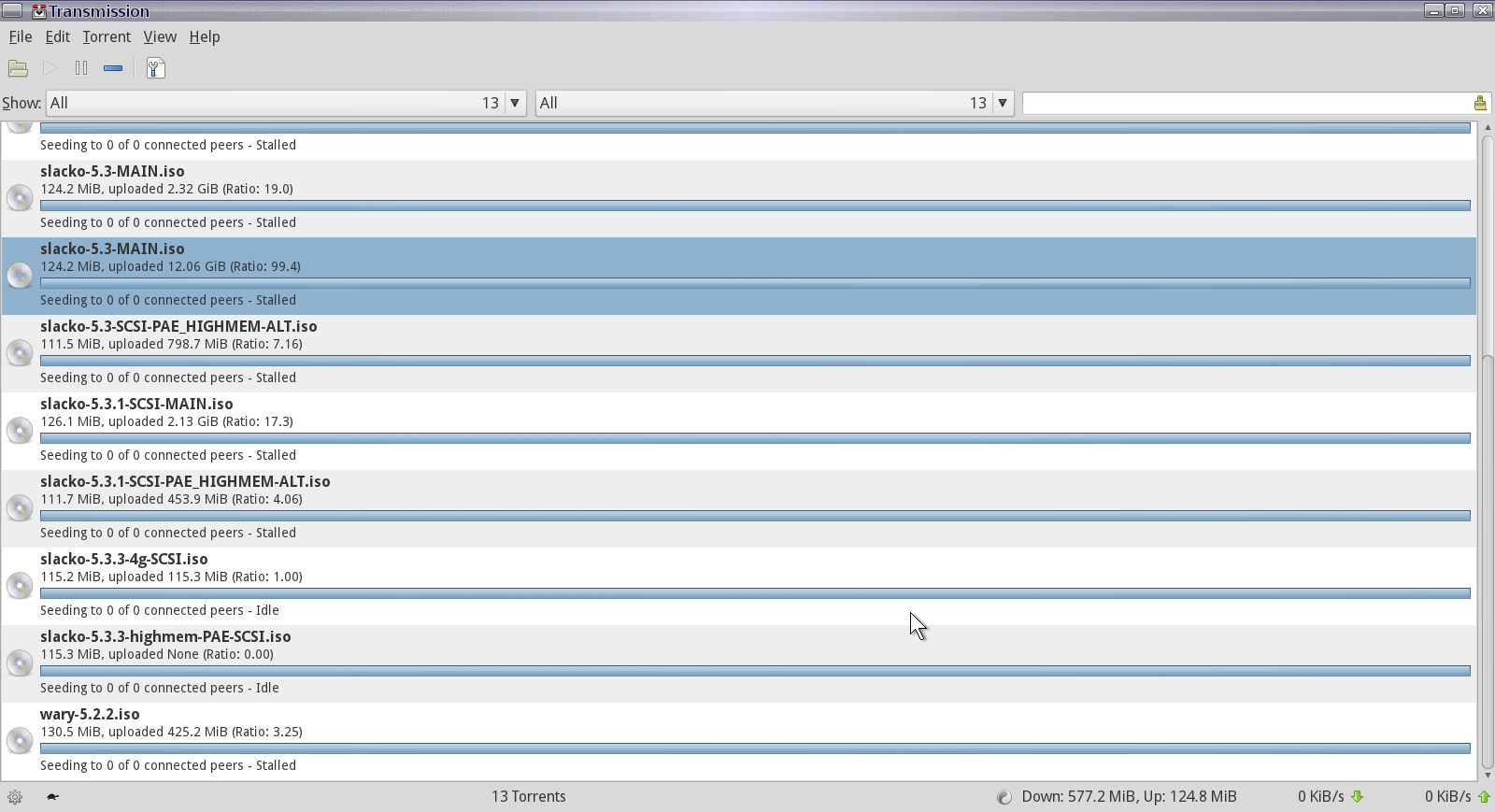Click the scrollbar down arrow of the torrent list

(x=1487, y=775)
